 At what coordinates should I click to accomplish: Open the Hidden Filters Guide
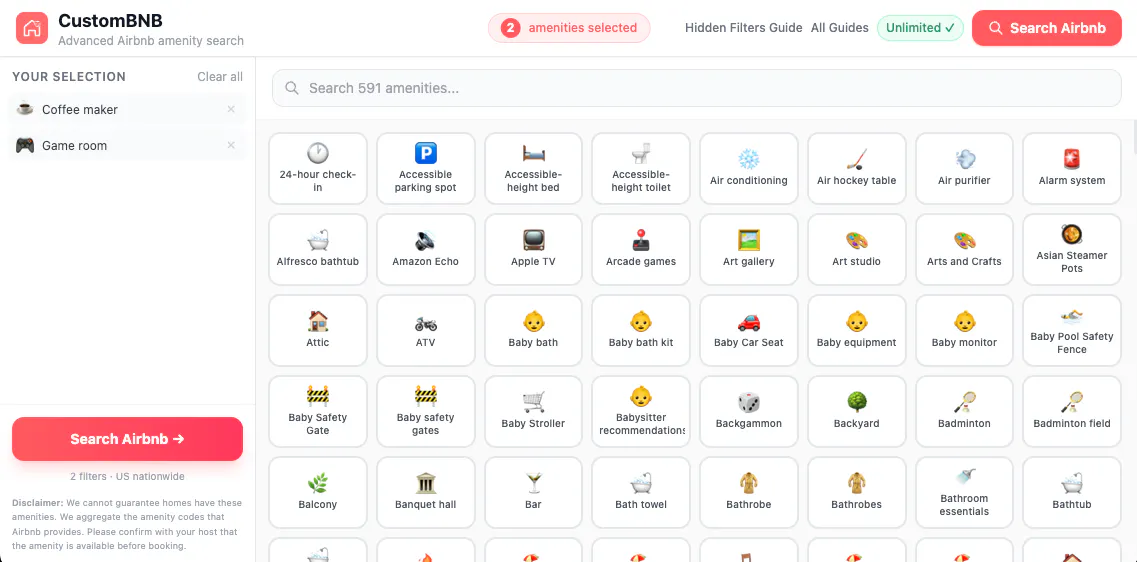[x=743, y=28]
